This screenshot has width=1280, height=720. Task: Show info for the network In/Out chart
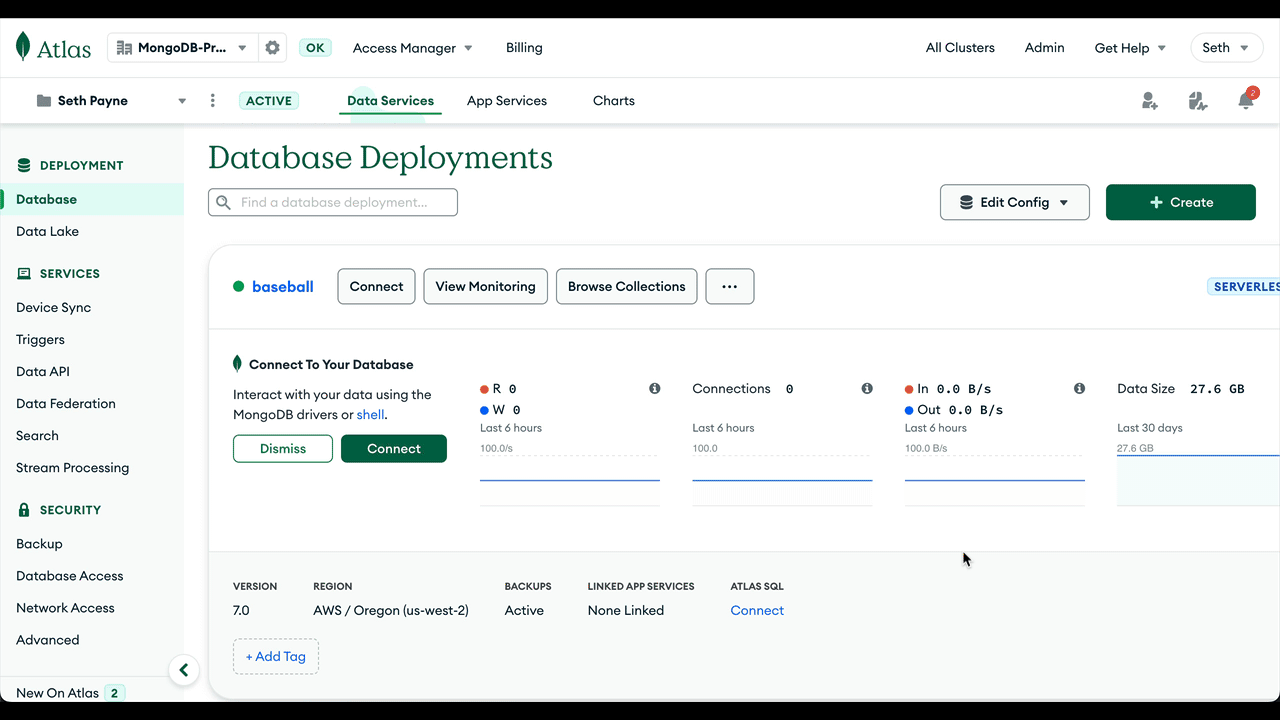pos(1079,388)
